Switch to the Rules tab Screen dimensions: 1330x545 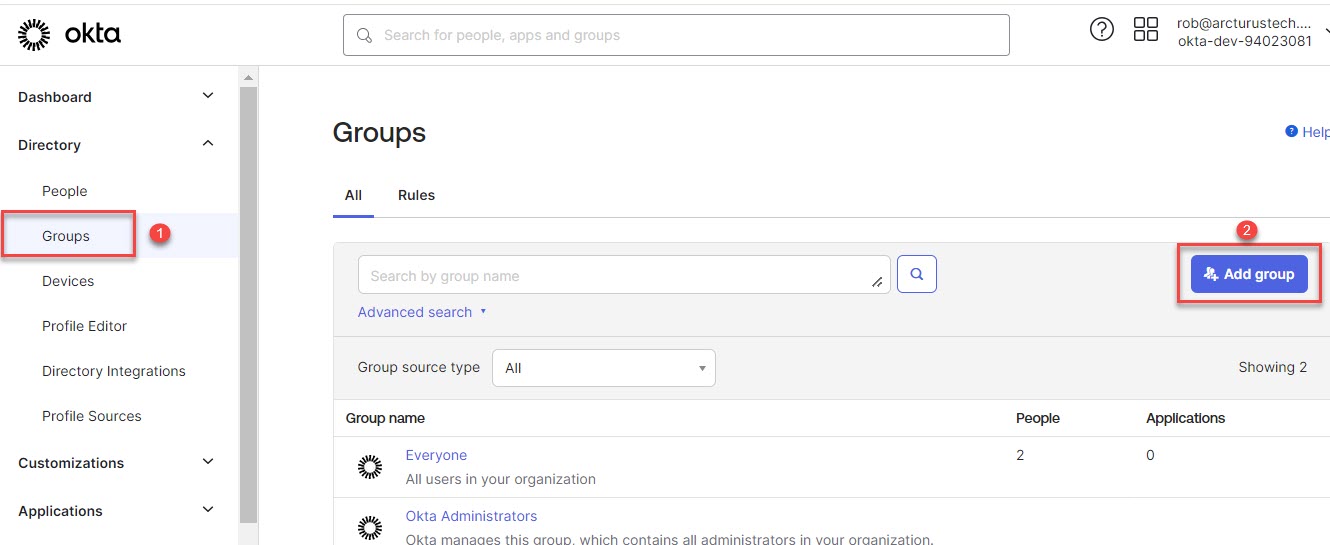(x=416, y=195)
